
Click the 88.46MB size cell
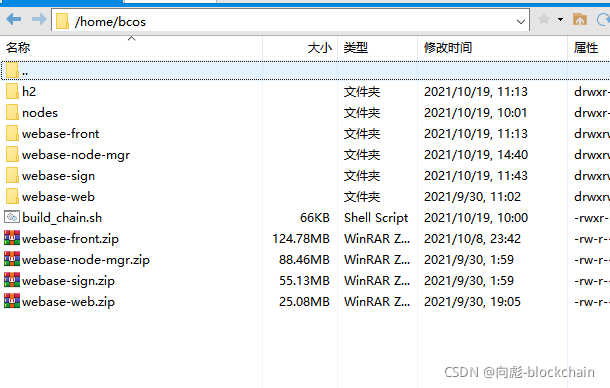point(304,260)
